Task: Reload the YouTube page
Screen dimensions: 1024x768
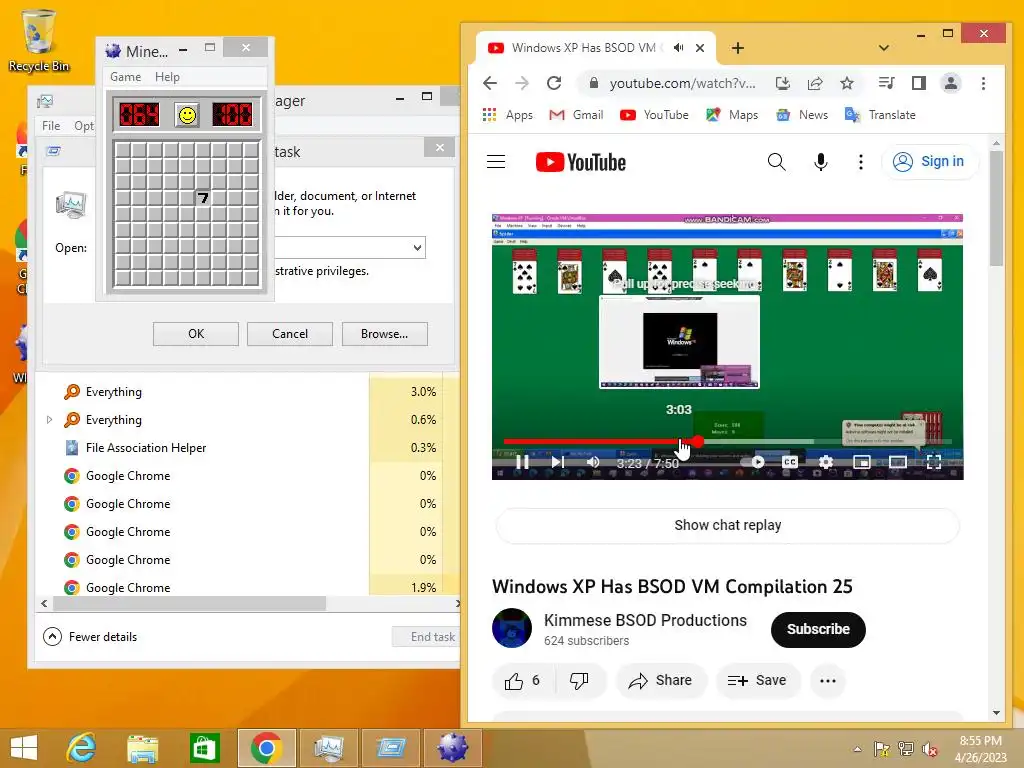Action: 554,83
